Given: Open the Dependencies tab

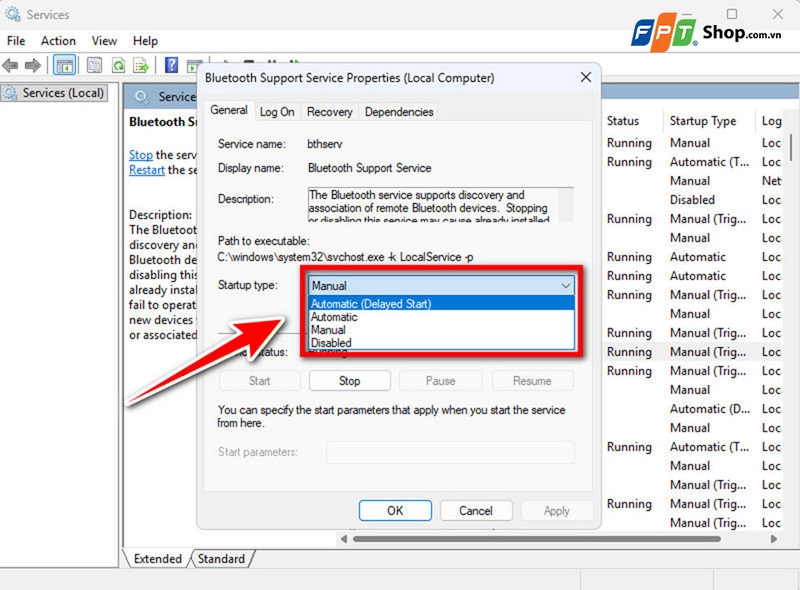Looking at the screenshot, I should (x=399, y=112).
